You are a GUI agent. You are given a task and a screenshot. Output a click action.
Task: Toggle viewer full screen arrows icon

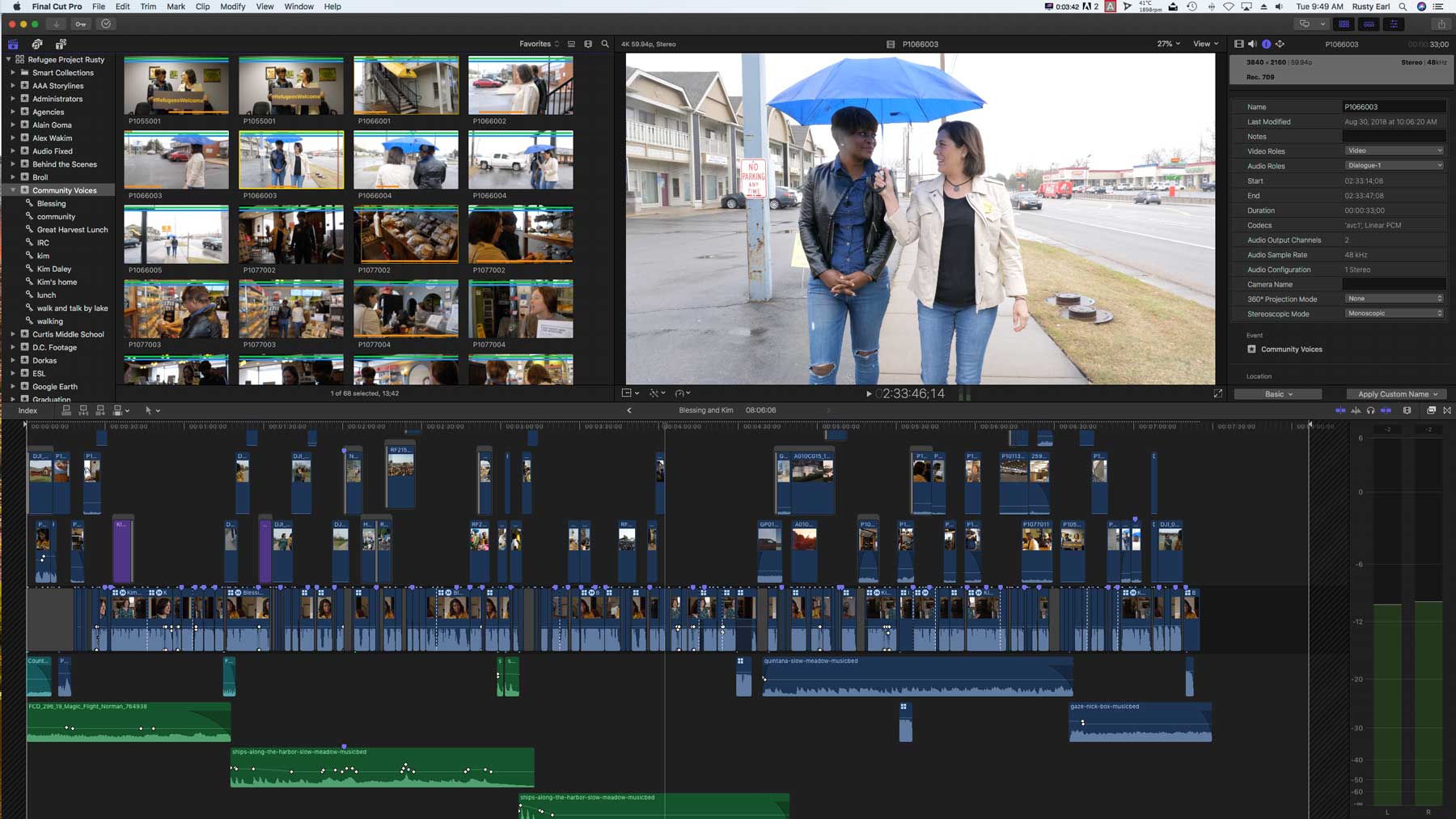point(1218,394)
